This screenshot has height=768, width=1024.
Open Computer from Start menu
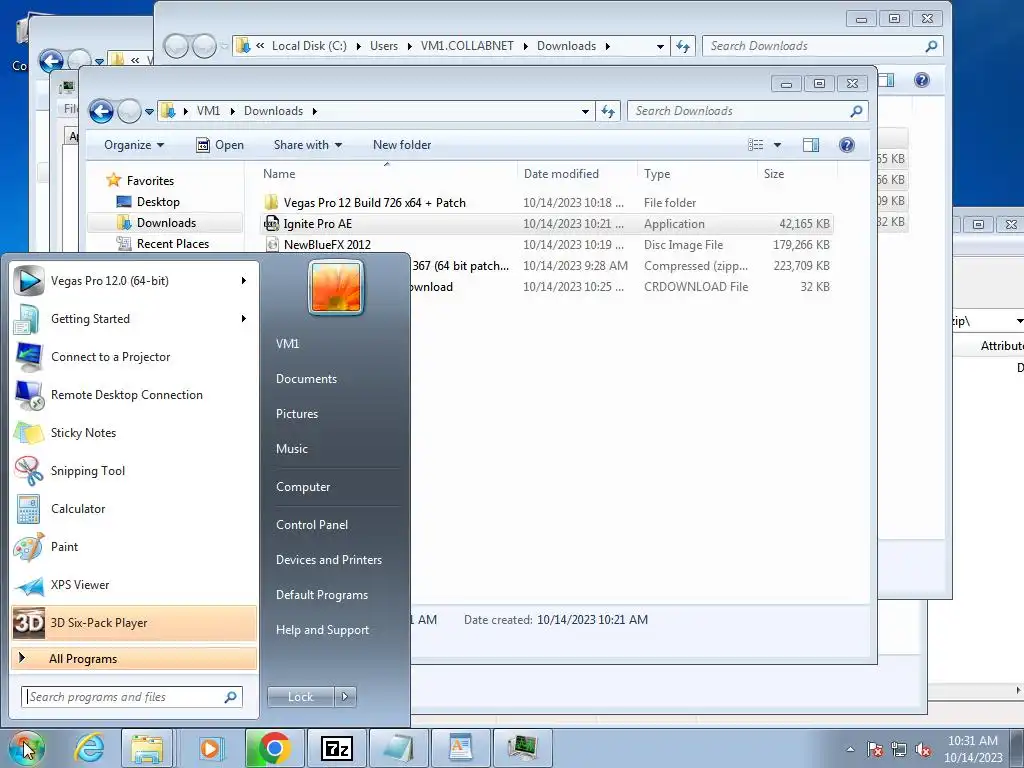click(303, 487)
